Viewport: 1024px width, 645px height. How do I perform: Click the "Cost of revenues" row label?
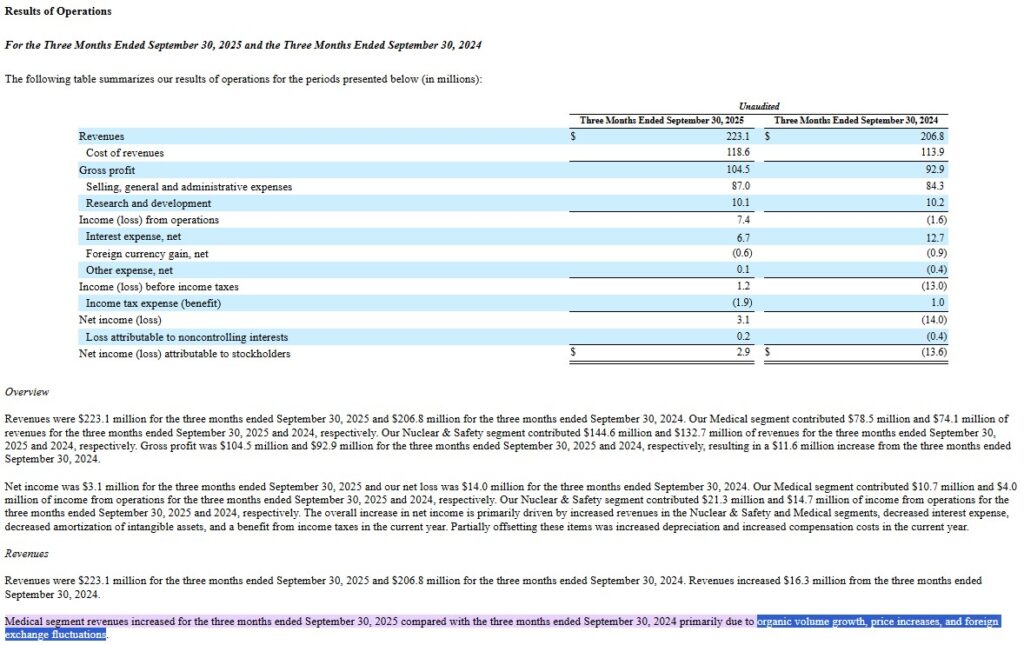click(124, 153)
